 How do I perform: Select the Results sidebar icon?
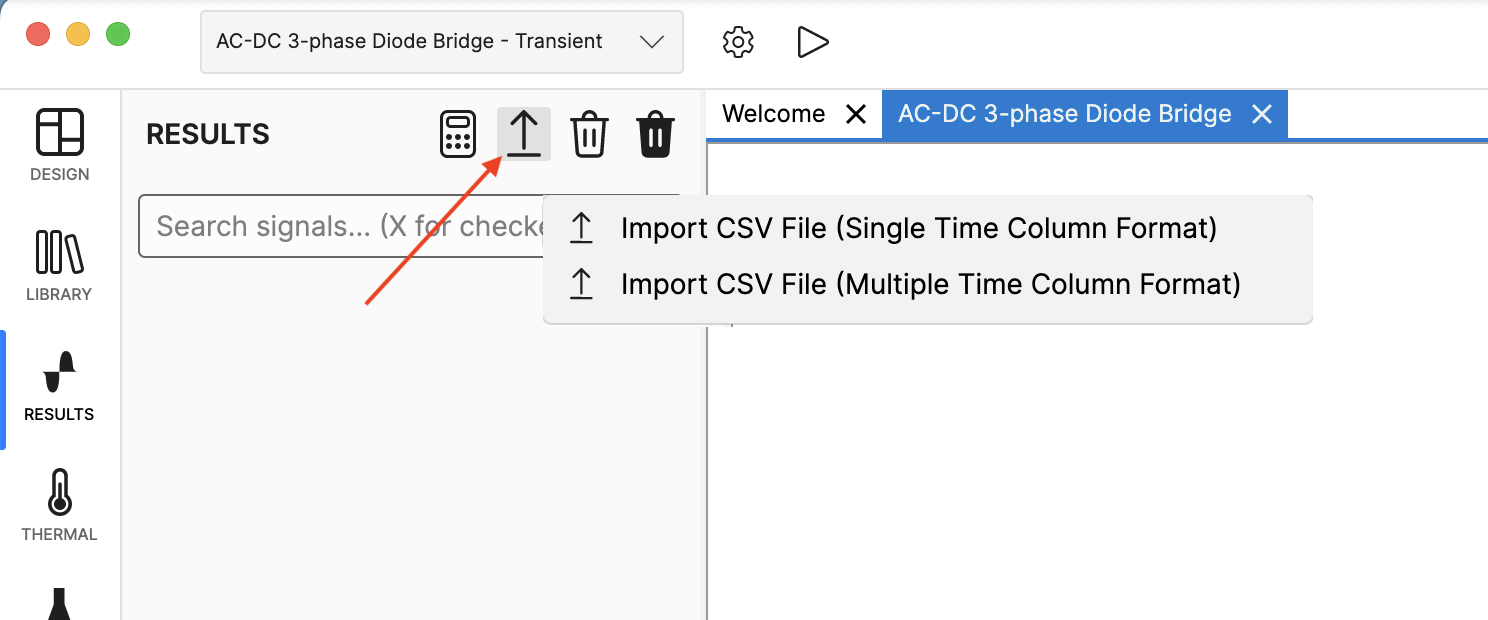click(x=59, y=385)
